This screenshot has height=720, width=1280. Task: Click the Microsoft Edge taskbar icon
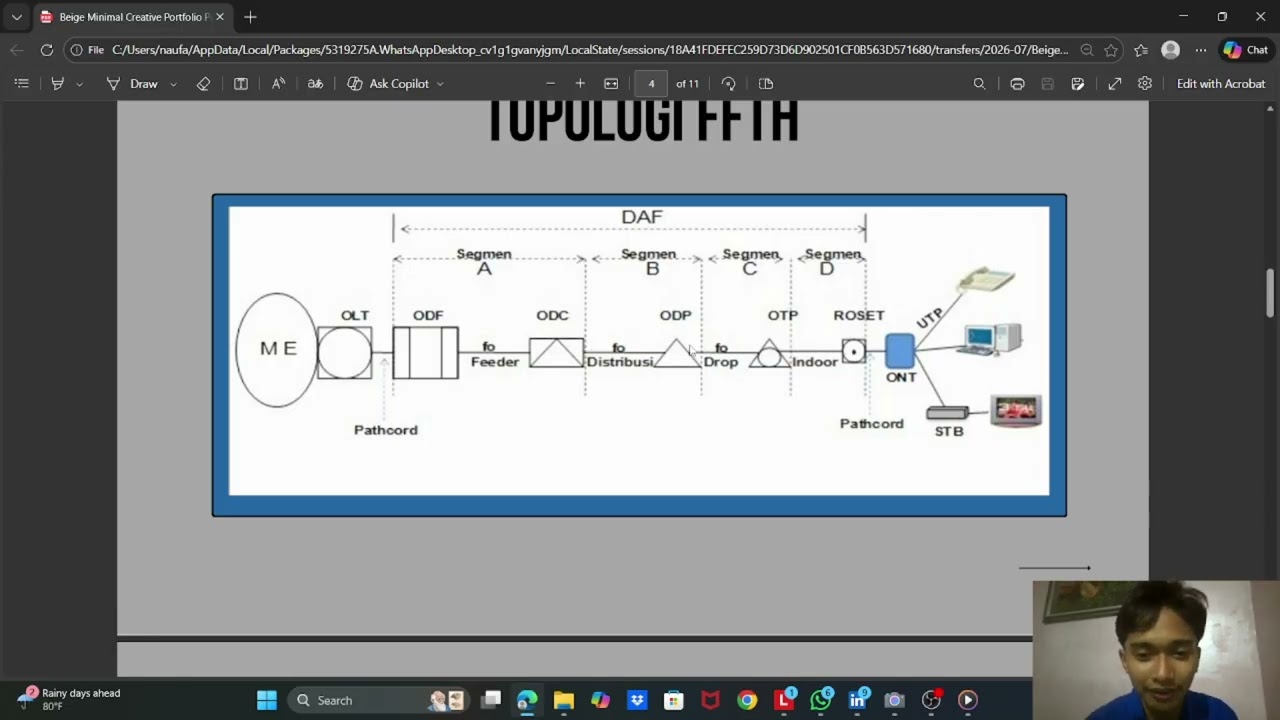coord(527,701)
